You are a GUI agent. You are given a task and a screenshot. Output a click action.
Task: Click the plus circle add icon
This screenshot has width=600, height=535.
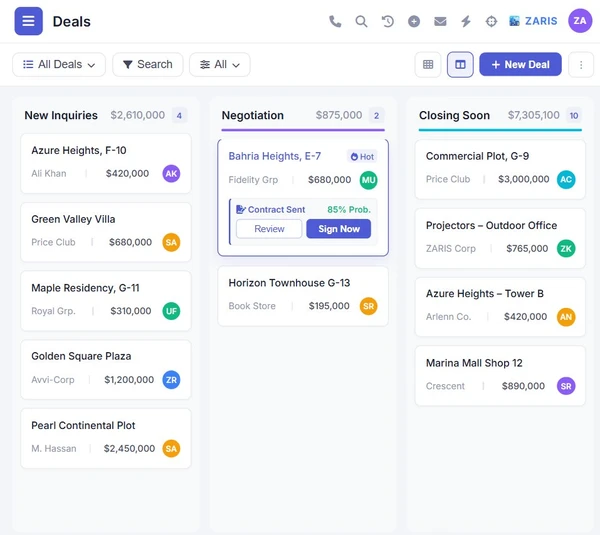[x=414, y=21]
